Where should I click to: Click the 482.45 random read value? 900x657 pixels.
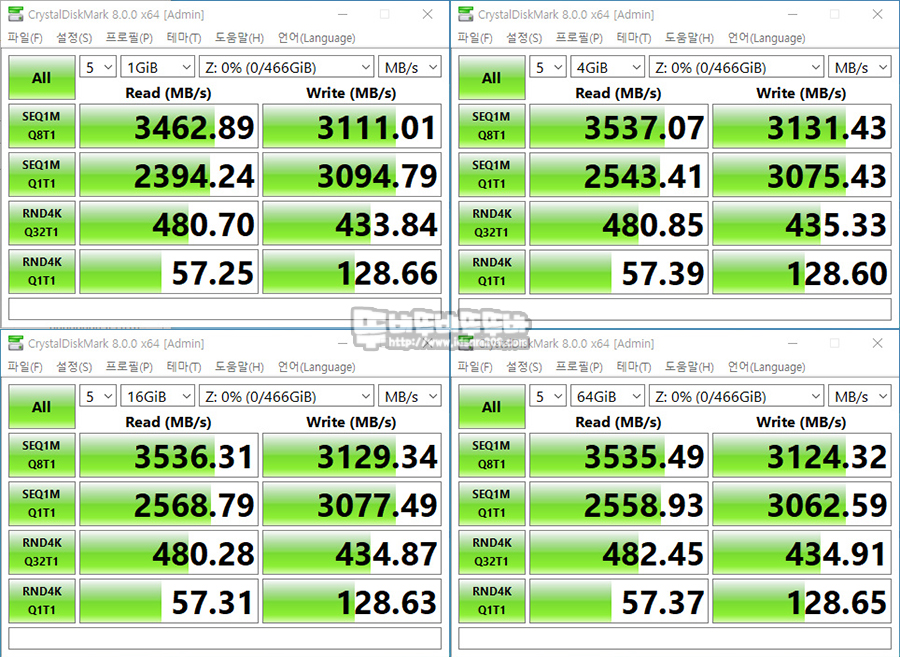click(619, 552)
